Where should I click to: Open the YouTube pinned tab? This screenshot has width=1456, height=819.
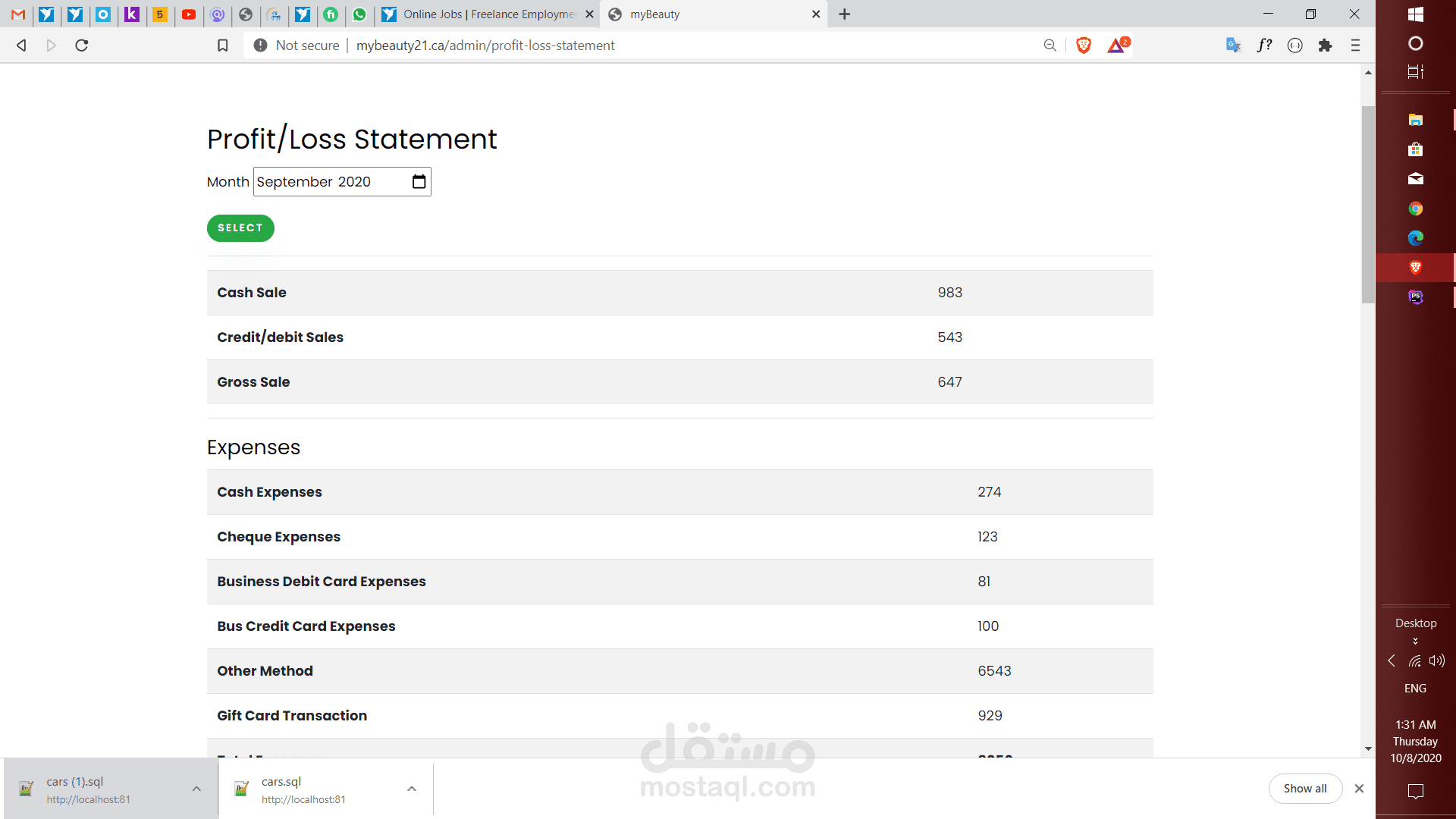click(x=189, y=14)
